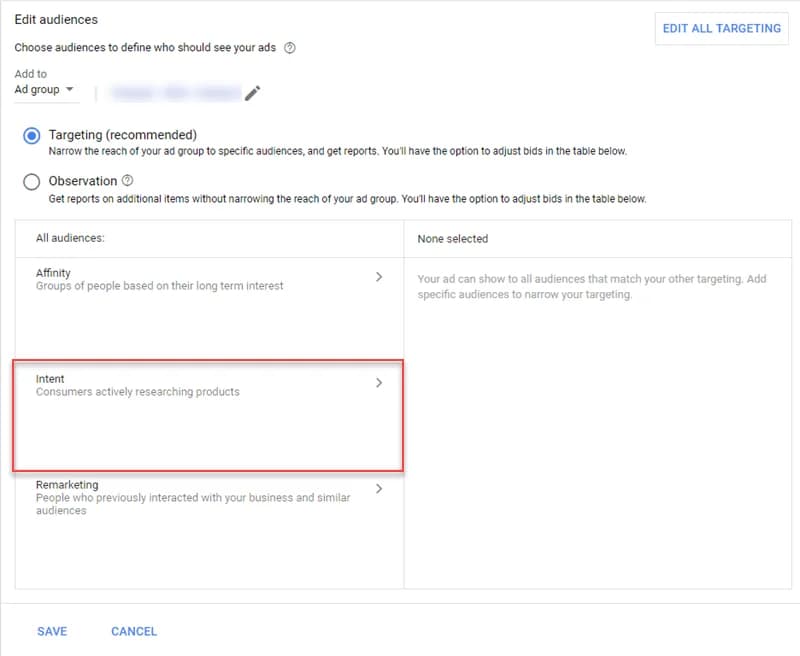
Task: Open help icon next to audiences description
Action: (x=289, y=48)
